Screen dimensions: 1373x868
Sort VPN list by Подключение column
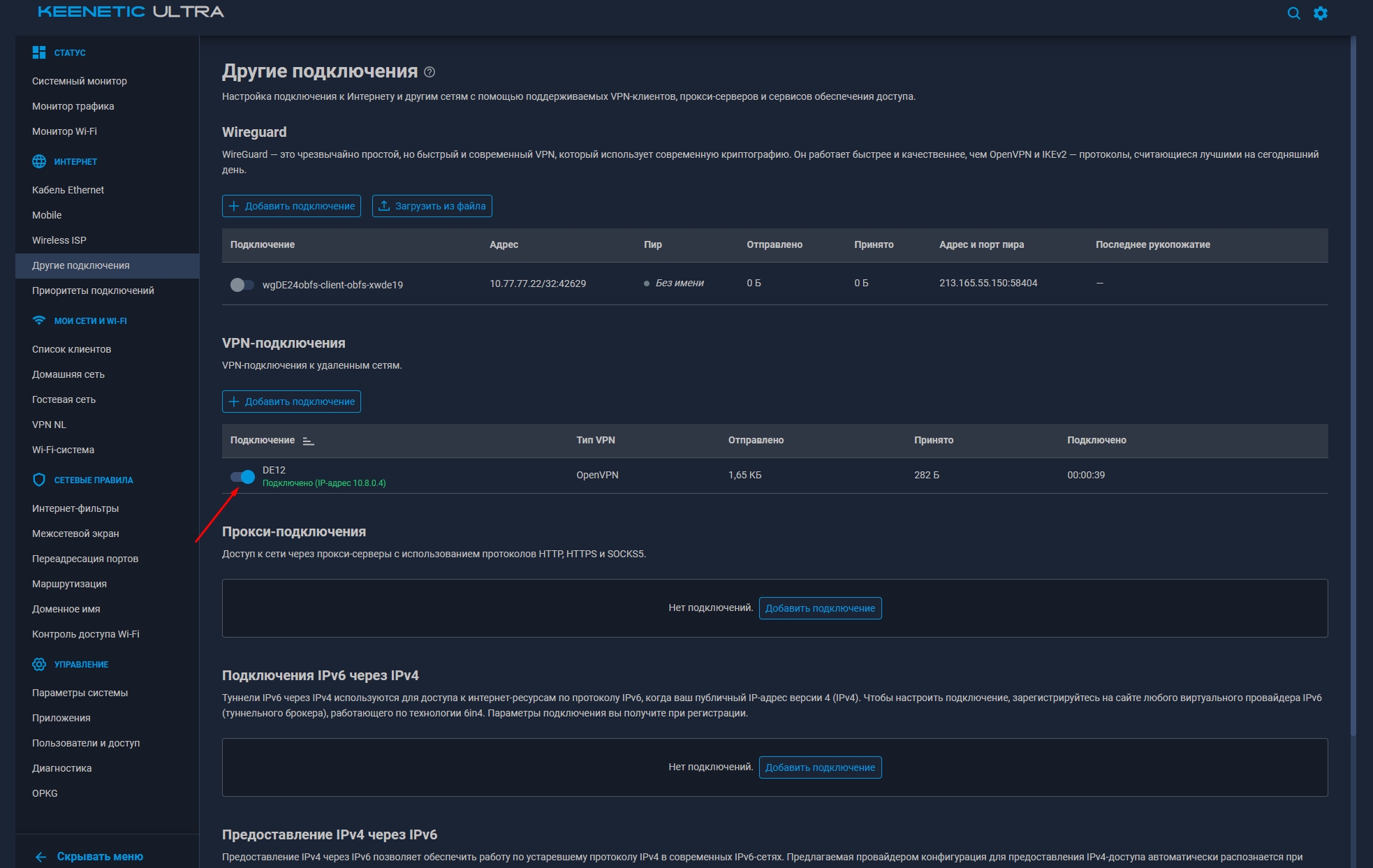coord(307,441)
